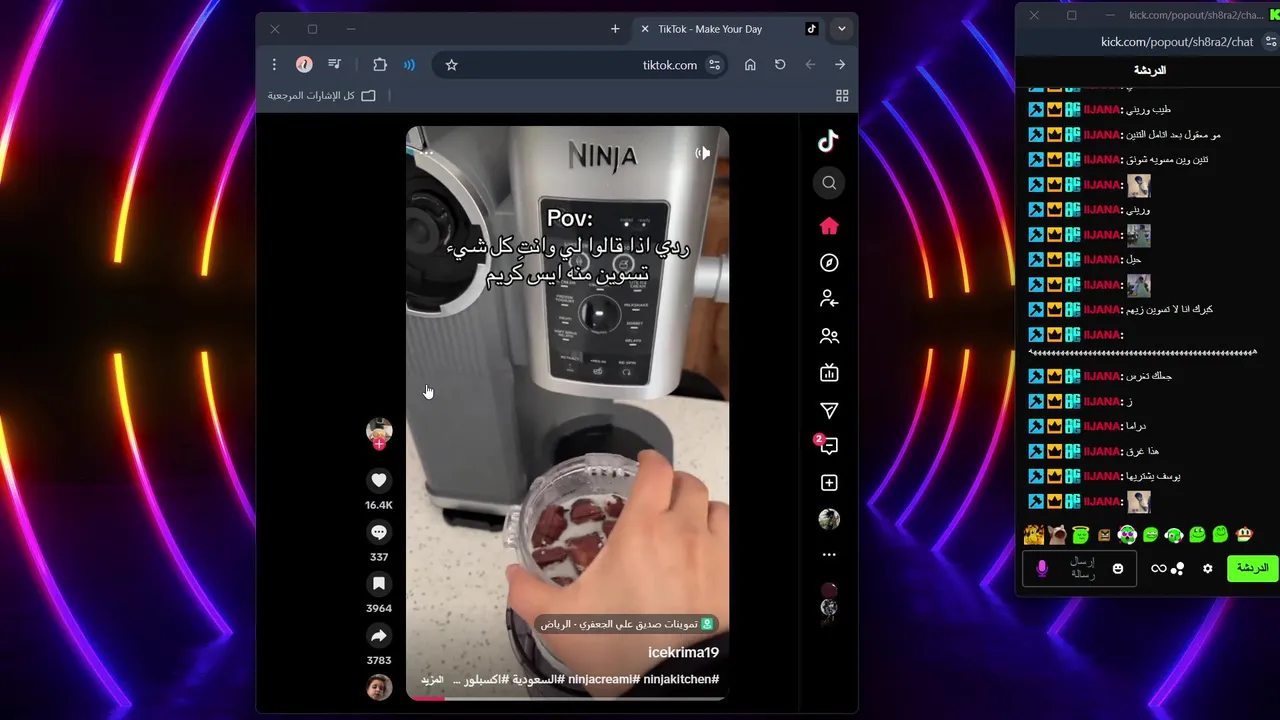Screen dimensions: 1280x720
Task: Pick the green halo face emote
Action: pos(1080,535)
